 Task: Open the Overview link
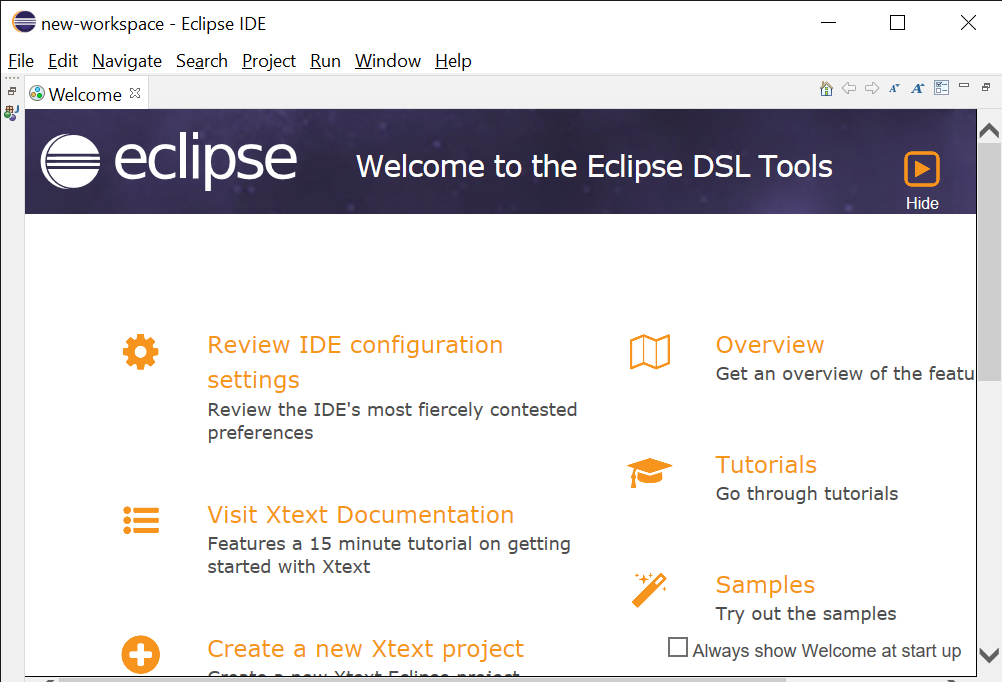[770, 345]
